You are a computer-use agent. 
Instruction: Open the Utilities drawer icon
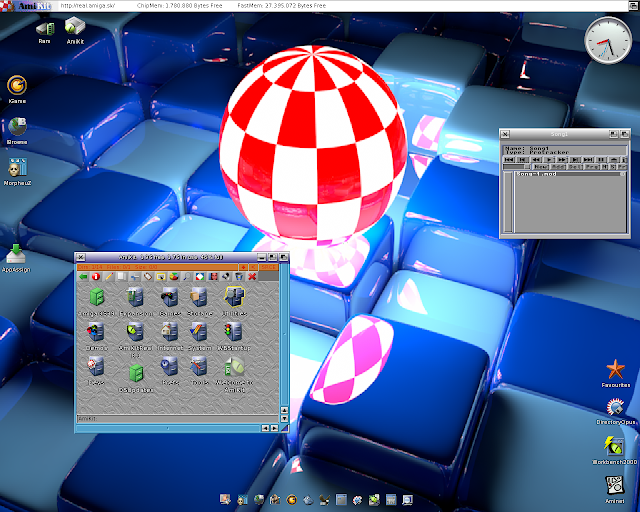pyautogui.click(x=234, y=301)
